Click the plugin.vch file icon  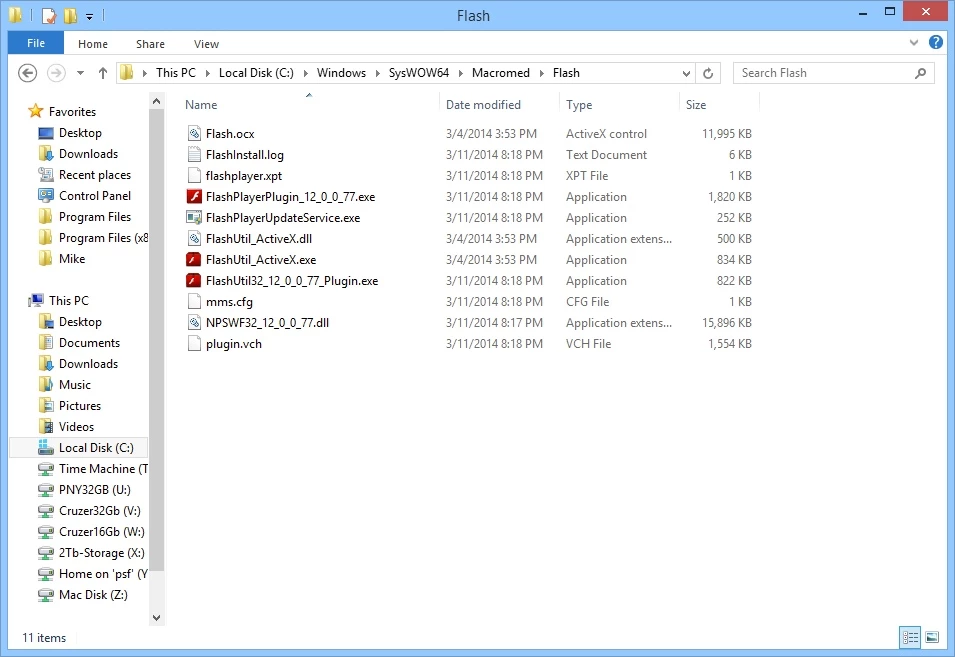(194, 343)
